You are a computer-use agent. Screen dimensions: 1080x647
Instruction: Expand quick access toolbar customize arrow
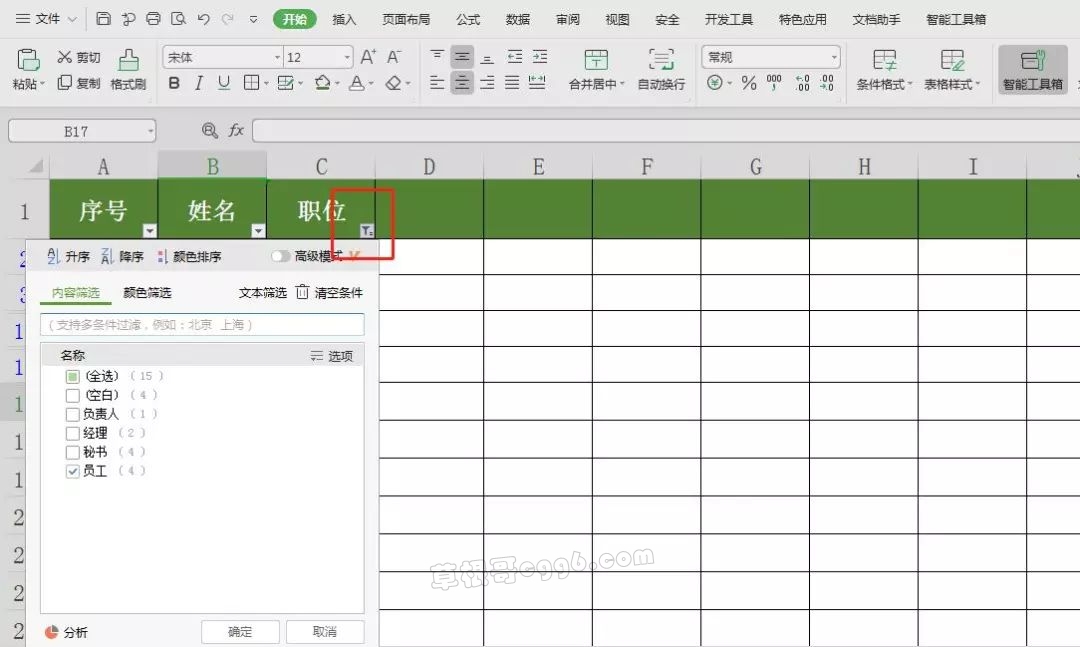click(x=253, y=19)
